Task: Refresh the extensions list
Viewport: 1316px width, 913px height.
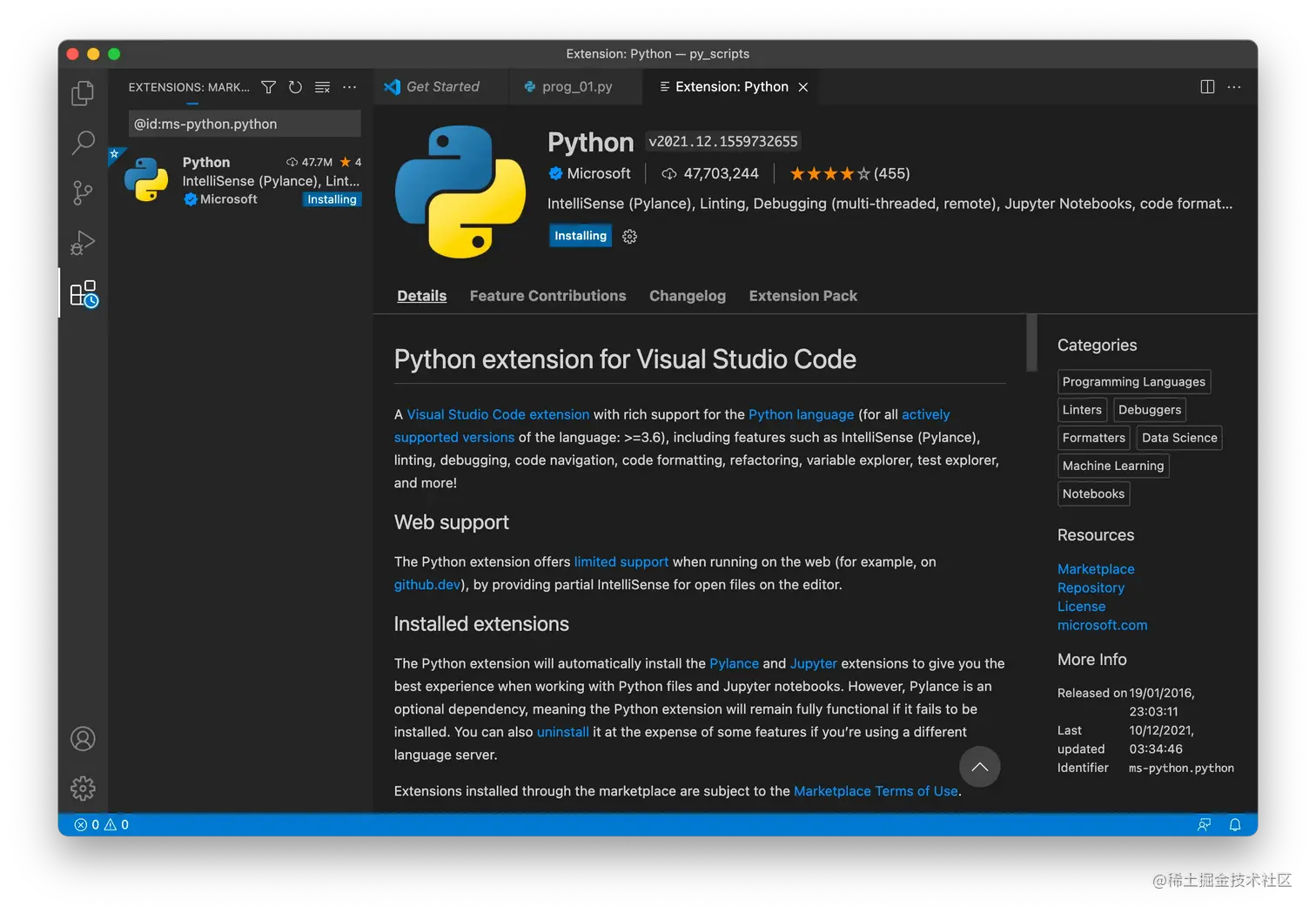Action: 296,87
